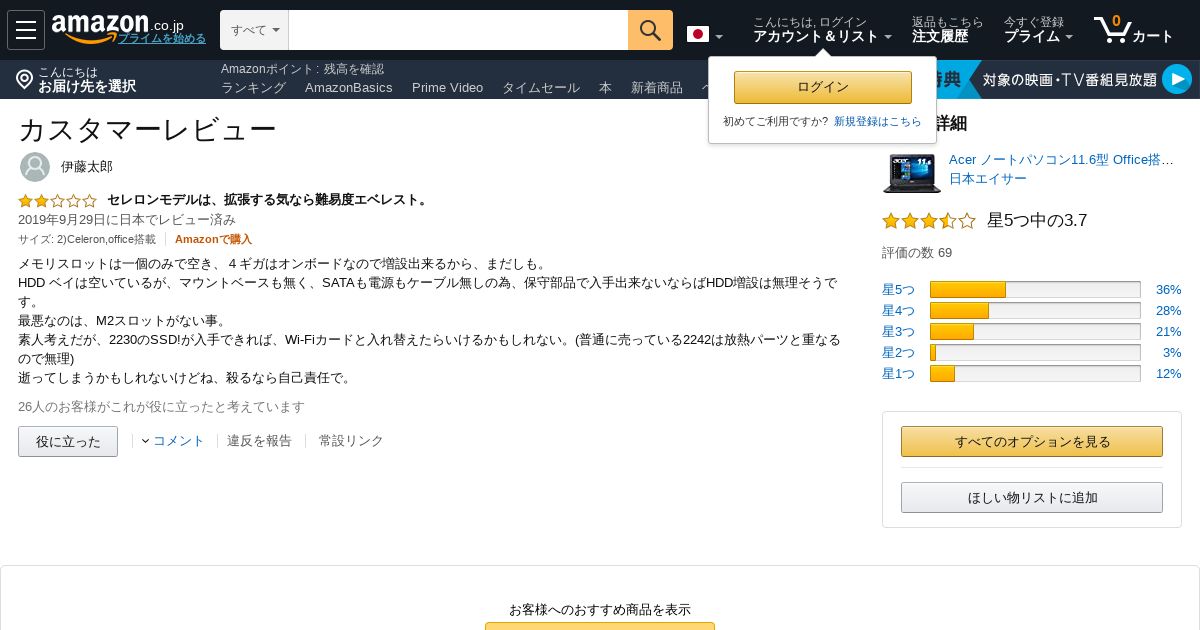Open the Japan flag language selector
The image size is (1200, 630).
[705, 35]
